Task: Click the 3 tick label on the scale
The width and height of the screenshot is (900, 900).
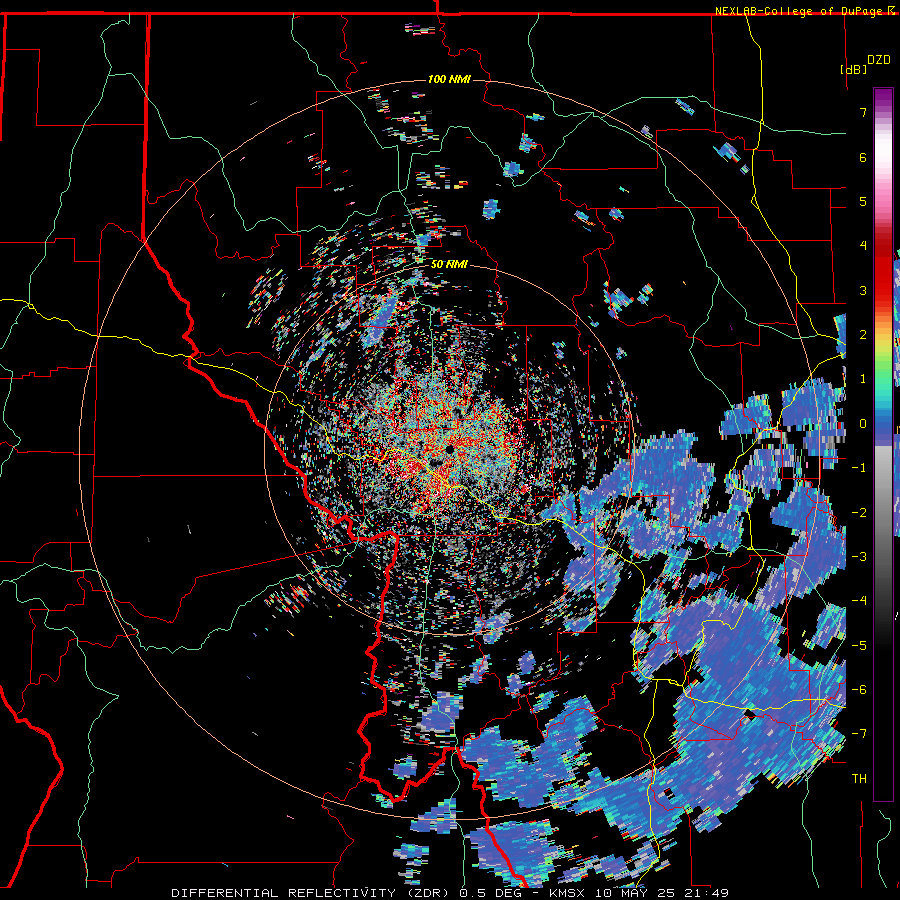Action: point(863,290)
